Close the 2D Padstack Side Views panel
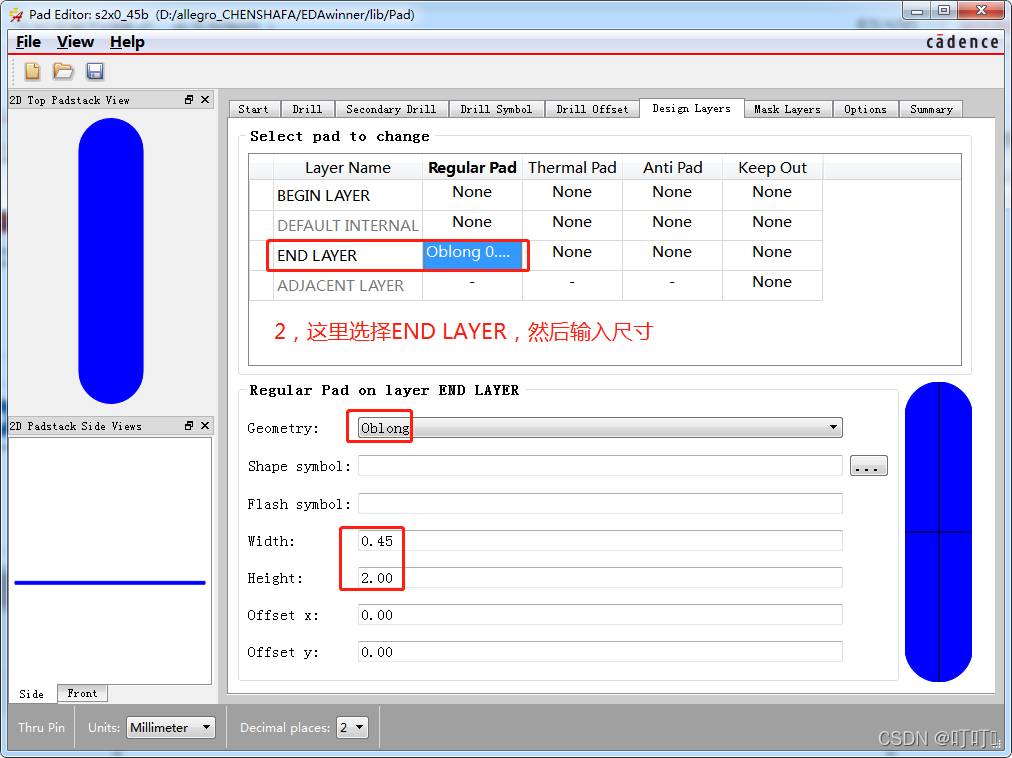This screenshot has width=1012, height=758. pyautogui.click(x=205, y=425)
